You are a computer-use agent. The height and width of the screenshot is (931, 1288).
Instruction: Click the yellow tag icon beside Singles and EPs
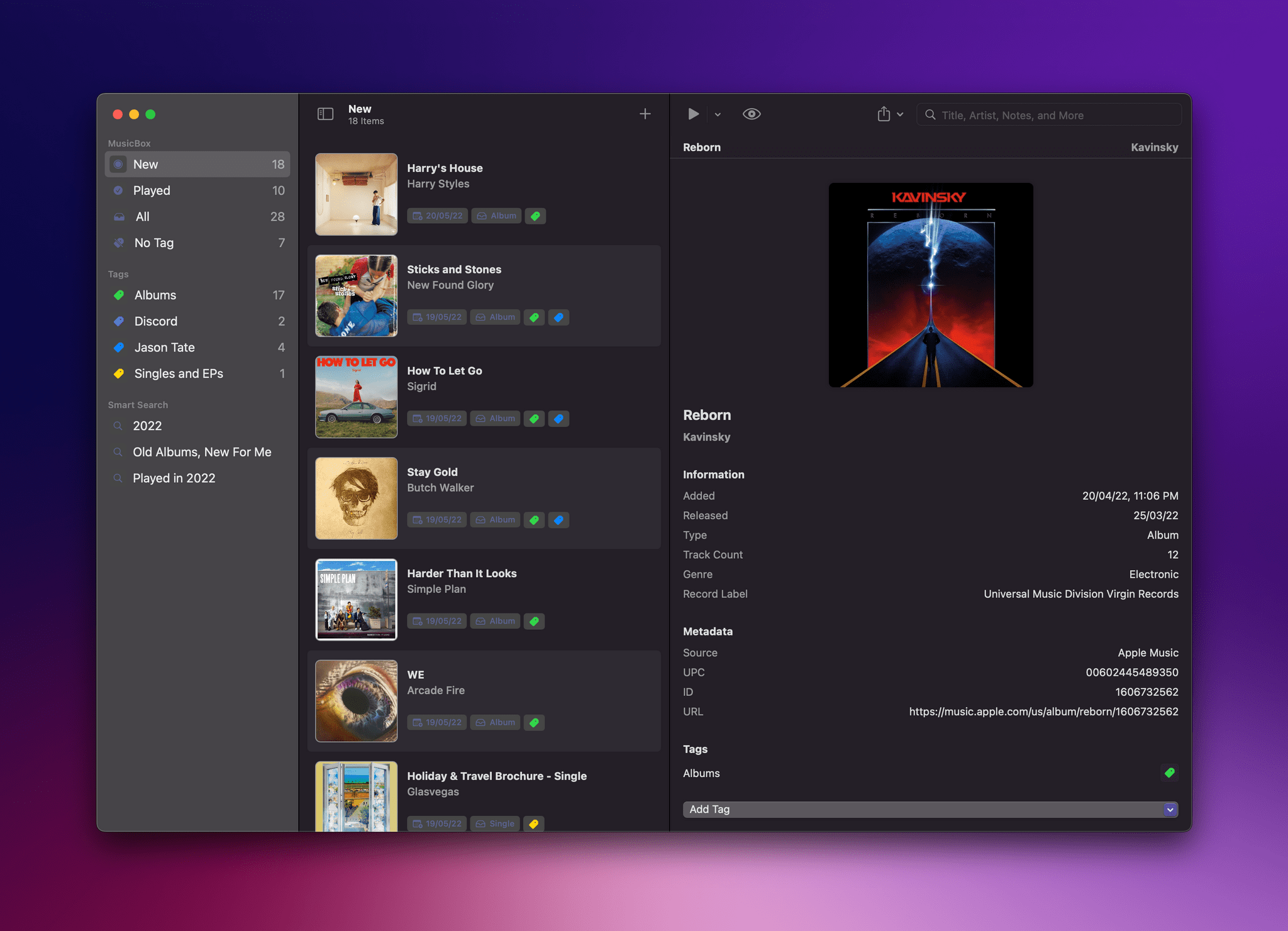point(119,373)
